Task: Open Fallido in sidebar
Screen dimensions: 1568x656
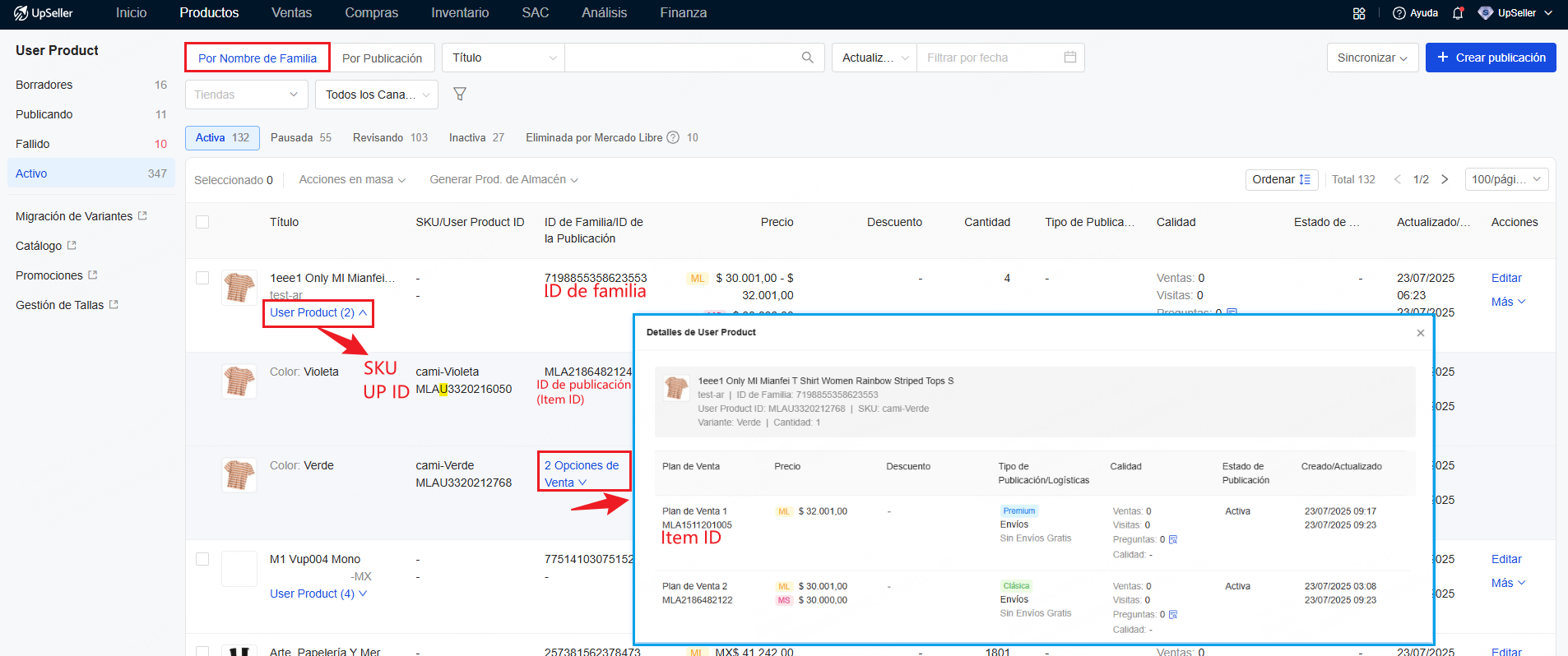Action: click(x=91, y=144)
